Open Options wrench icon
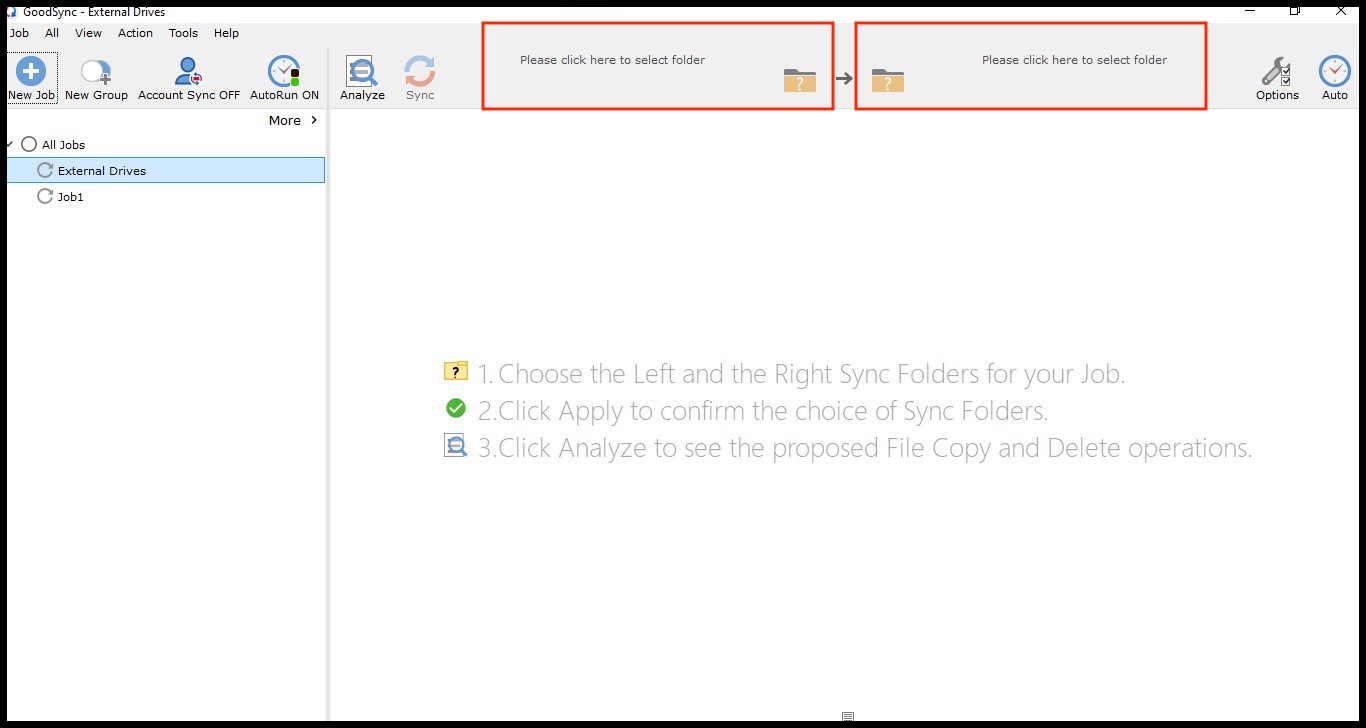The width and height of the screenshot is (1366, 728). click(x=1276, y=72)
